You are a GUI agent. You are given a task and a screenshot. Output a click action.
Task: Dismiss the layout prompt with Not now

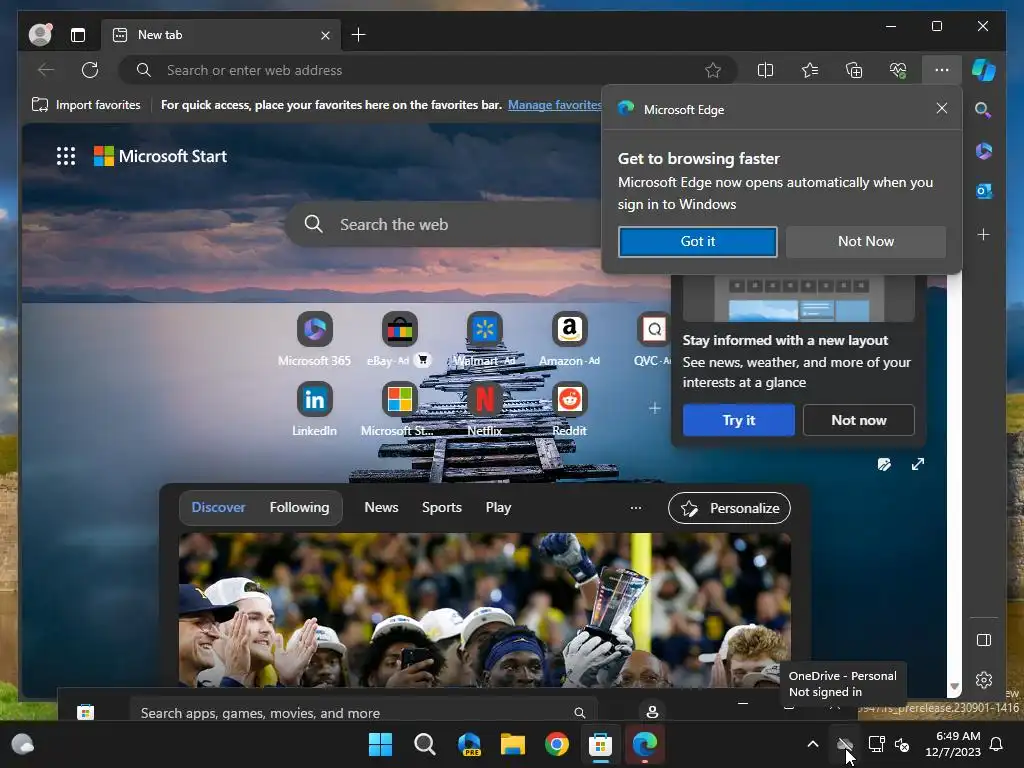tap(859, 420)
